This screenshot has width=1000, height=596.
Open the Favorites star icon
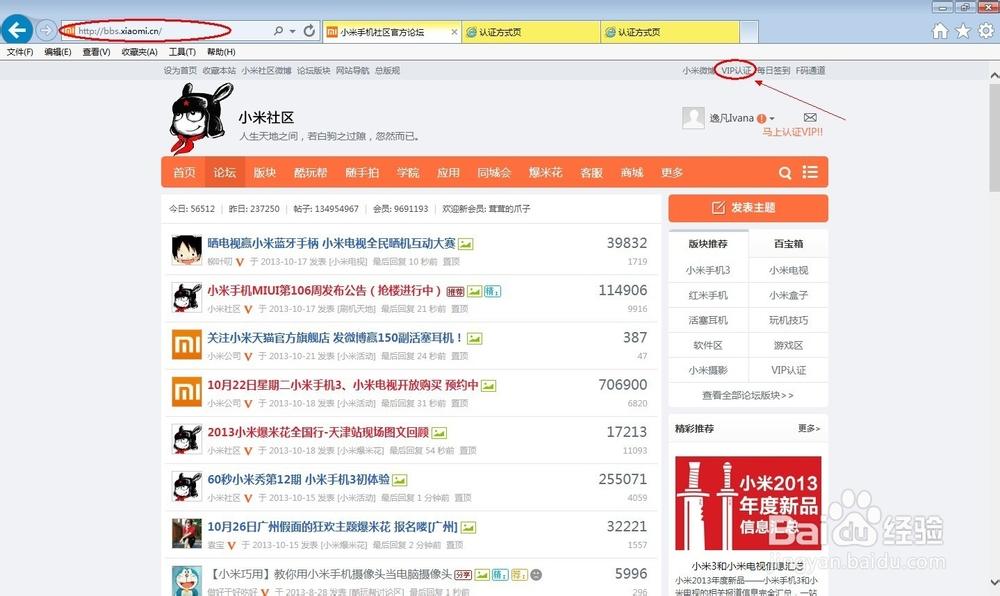click(963, 31)
